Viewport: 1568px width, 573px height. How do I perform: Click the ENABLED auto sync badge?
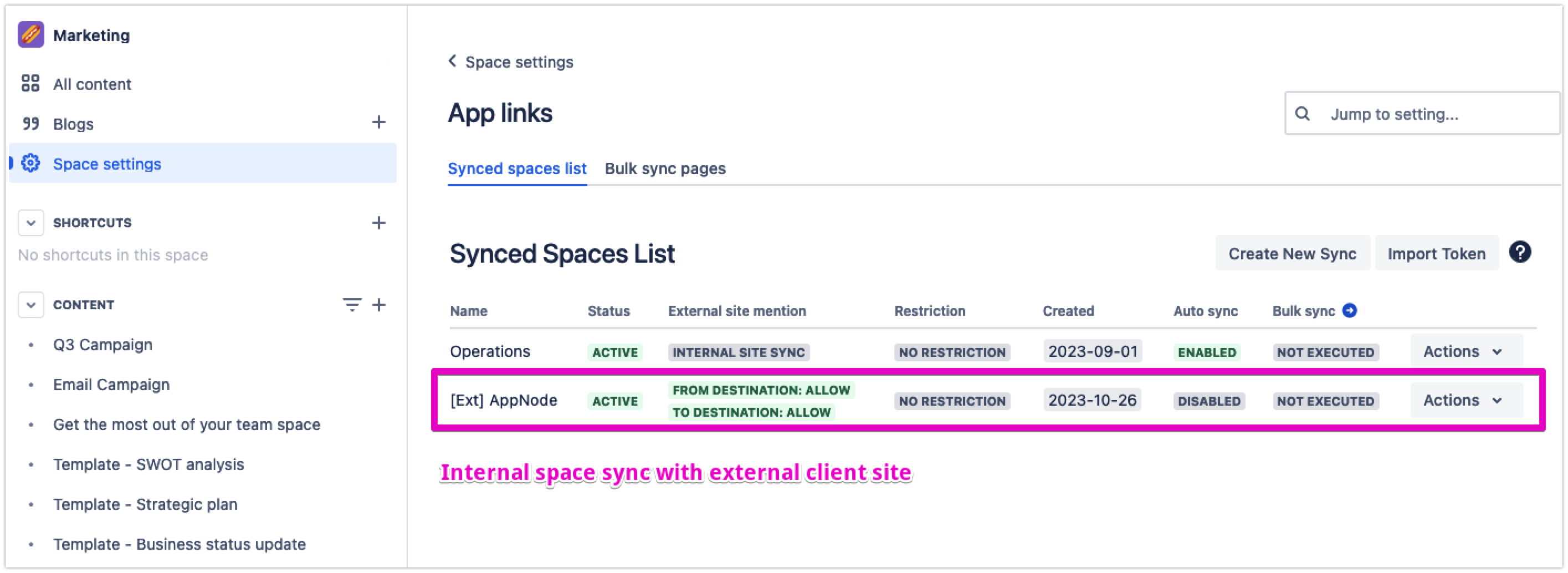point(1206,352)
